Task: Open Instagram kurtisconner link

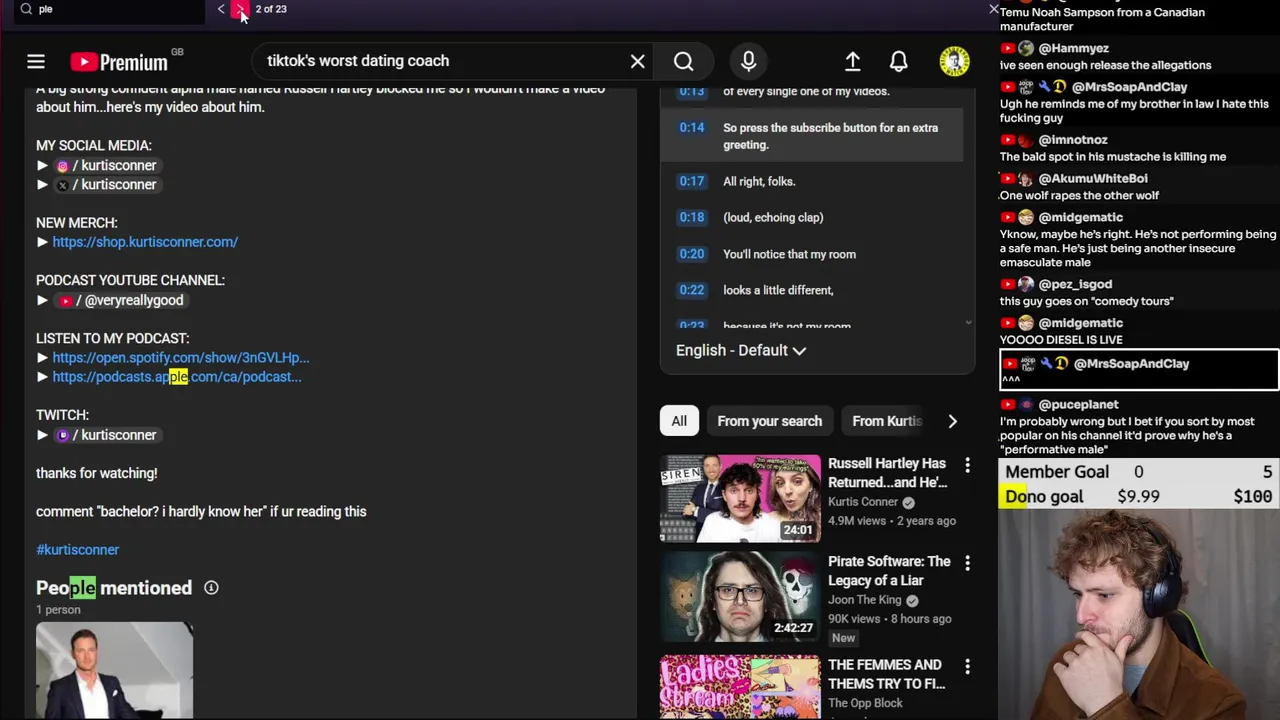Action: pyautogui.click(x=106, y=165)
